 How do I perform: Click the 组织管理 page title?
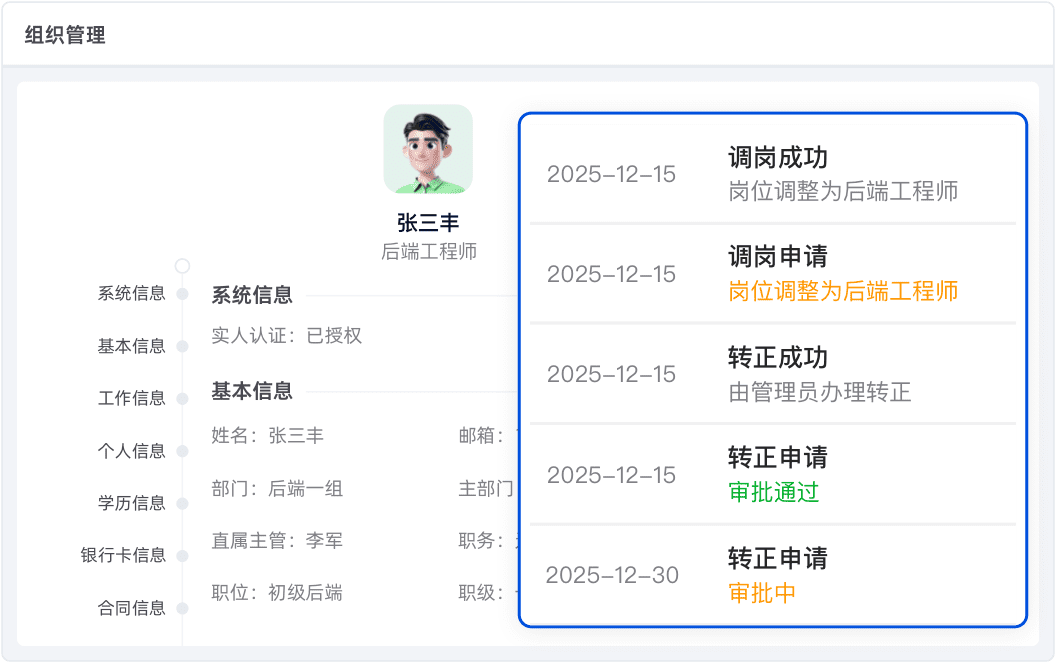click(x=65, y=35)
